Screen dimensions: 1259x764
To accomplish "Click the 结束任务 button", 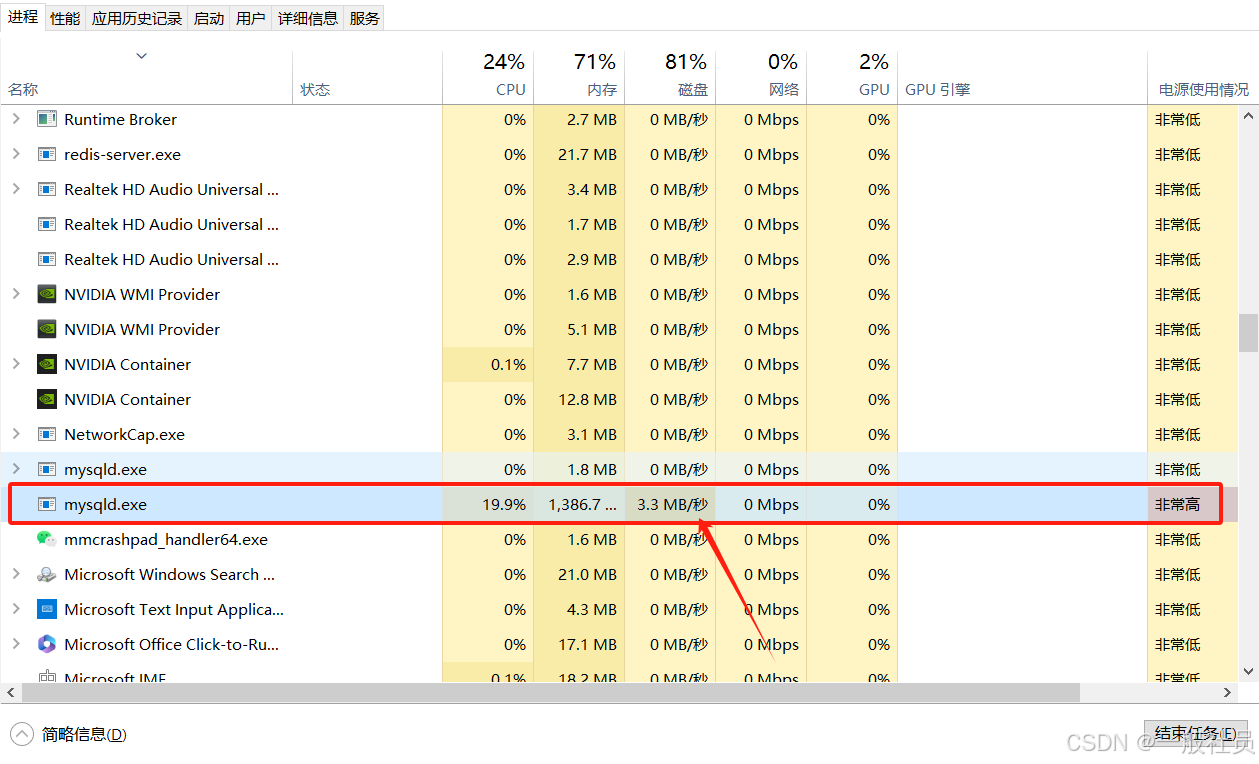I will [1195, 734].
